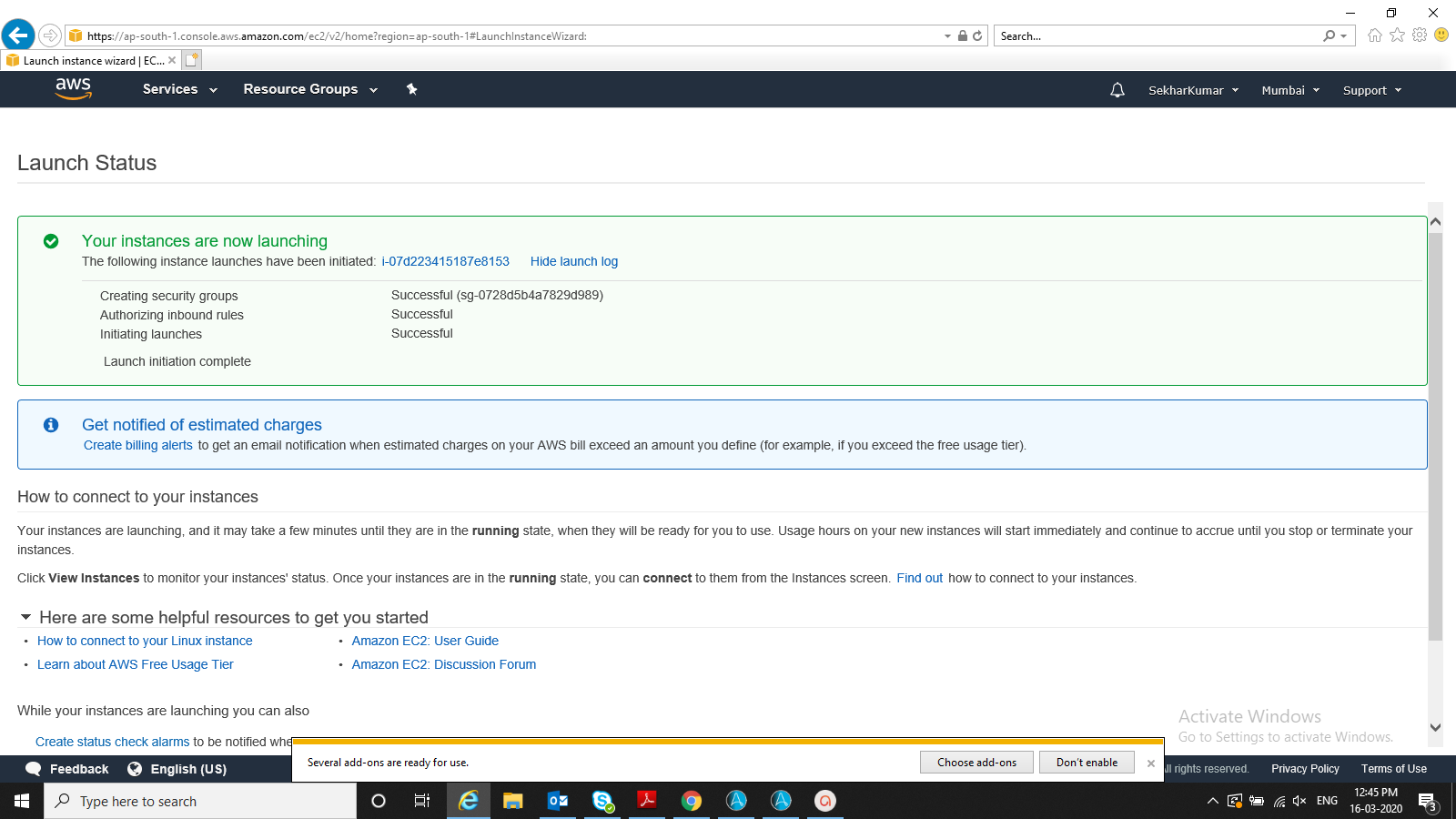Click the English (US) language selector
Image resolution: width=1456 pixels, height=819 pixels.
tap(177, 769)
